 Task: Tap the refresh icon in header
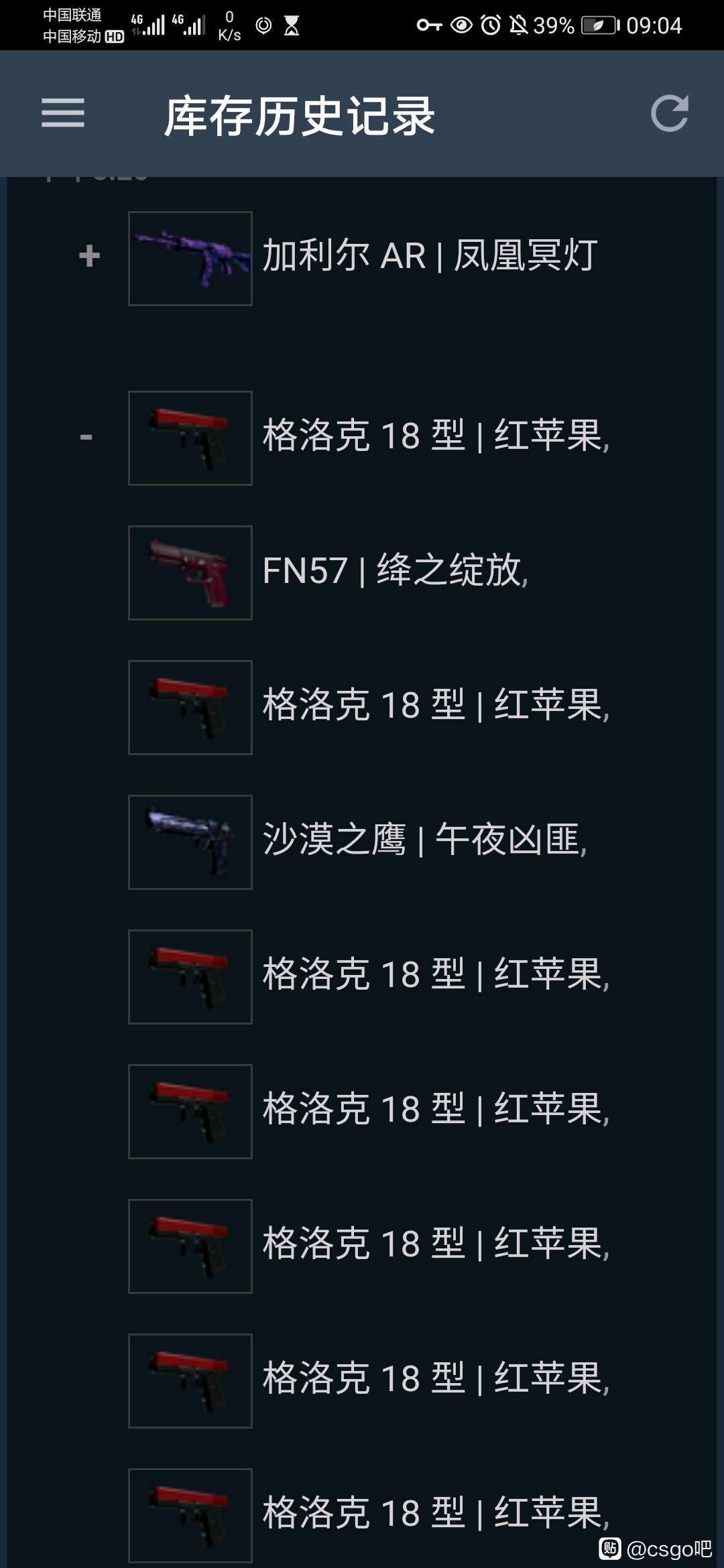click(670, 113)
